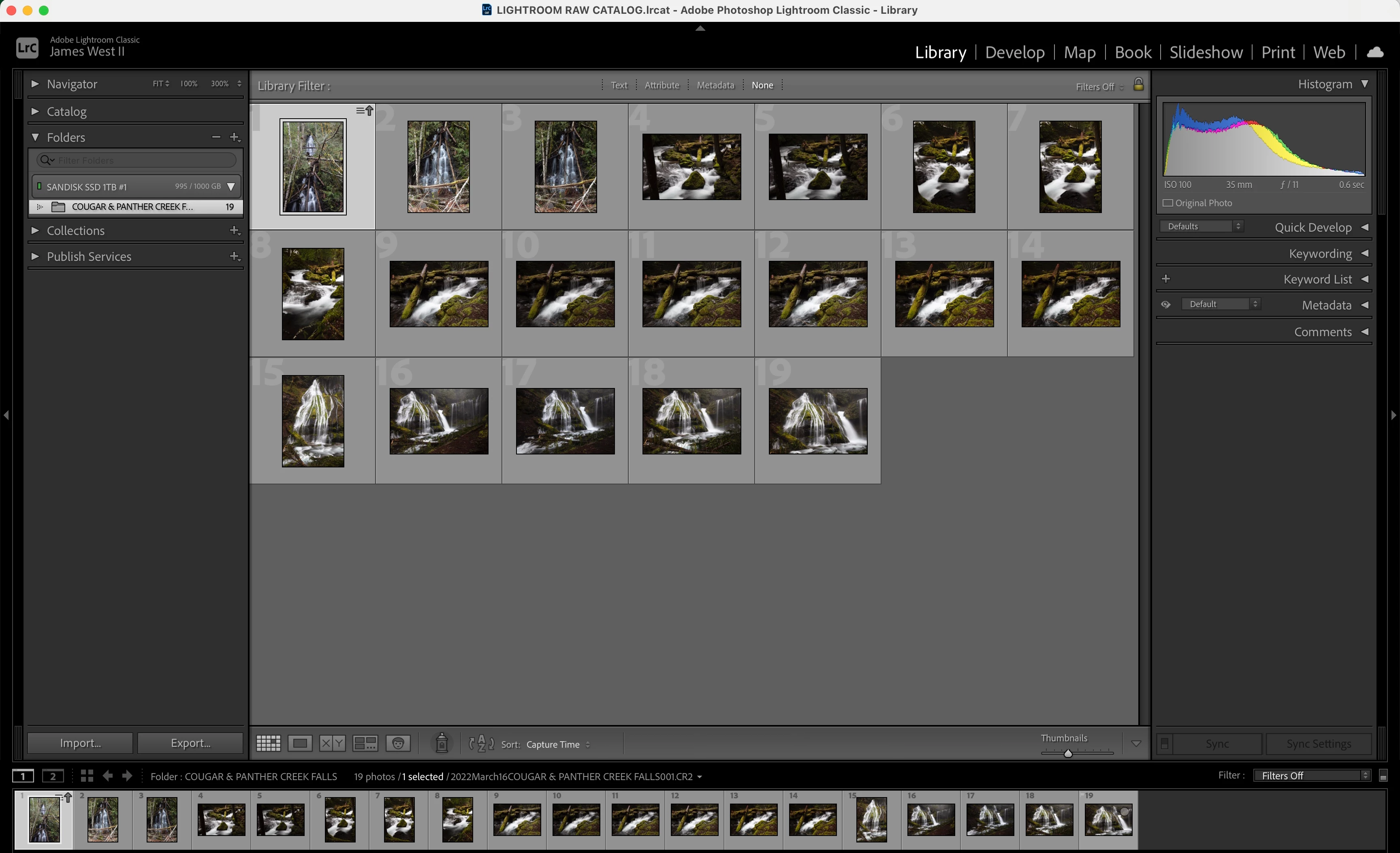Open Survey view icon
The width and height of the screenshot is (1400, 853).
coord(365,743)
